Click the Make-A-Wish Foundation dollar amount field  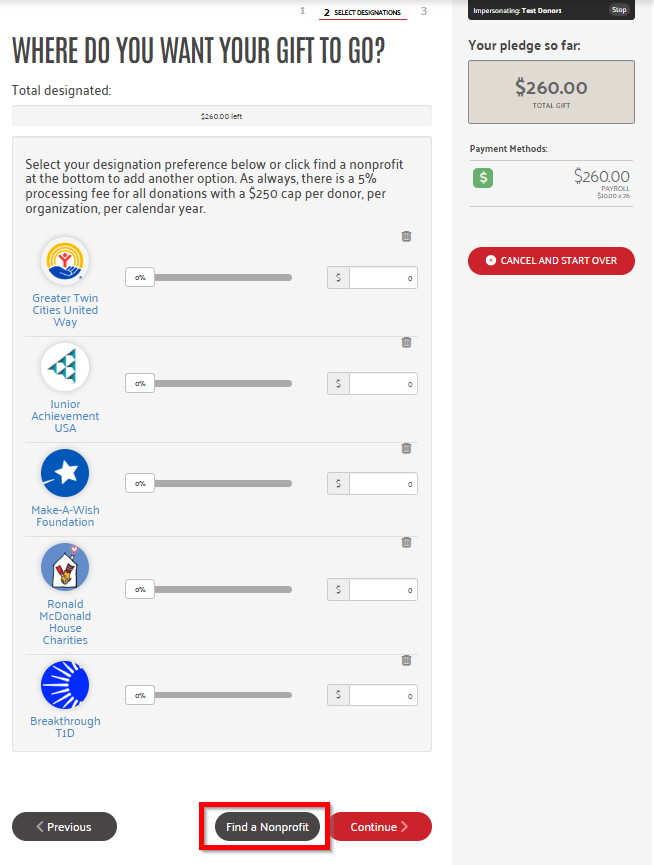coord(383,483)
